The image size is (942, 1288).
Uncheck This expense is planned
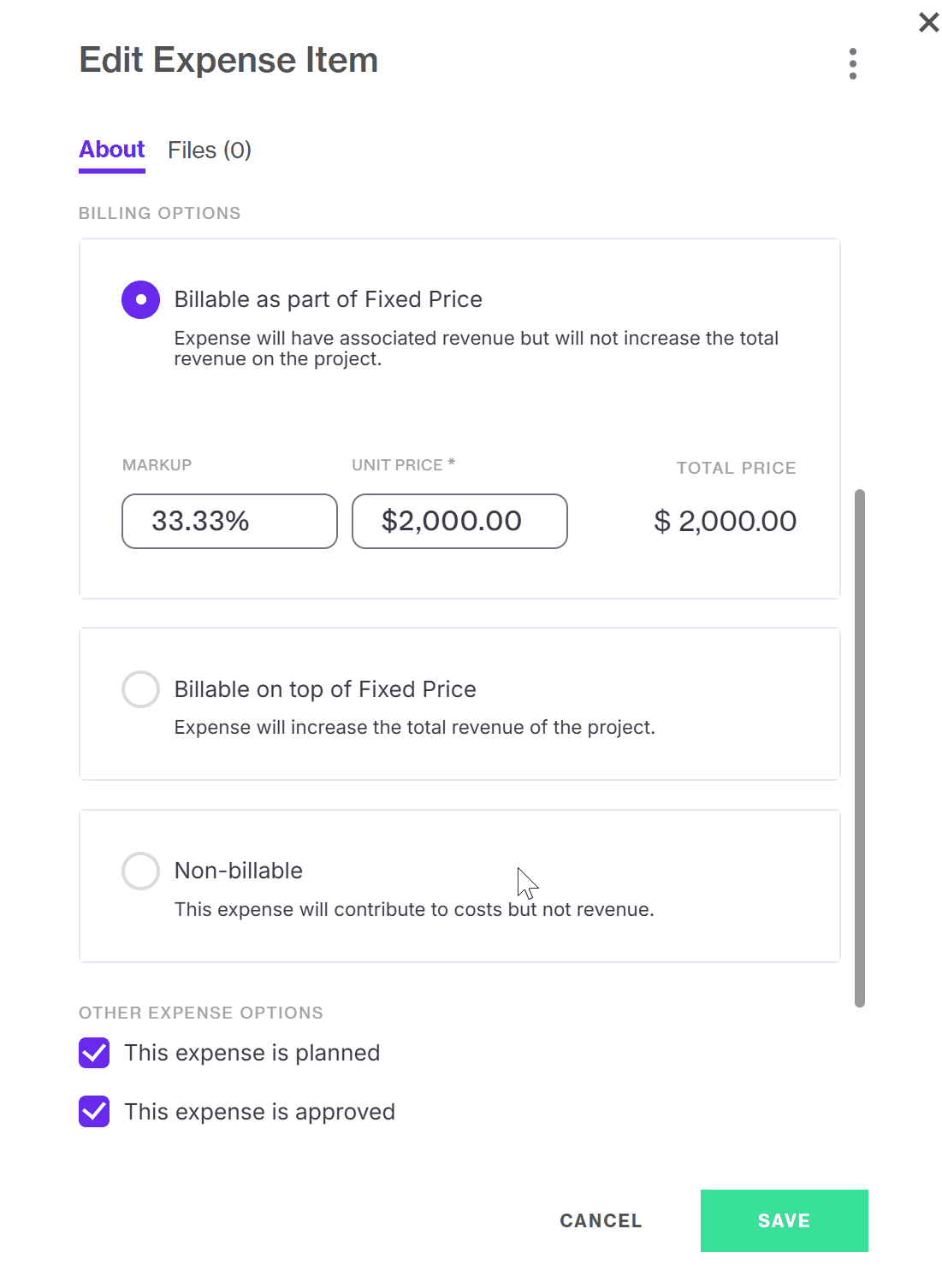(94, 1053)
